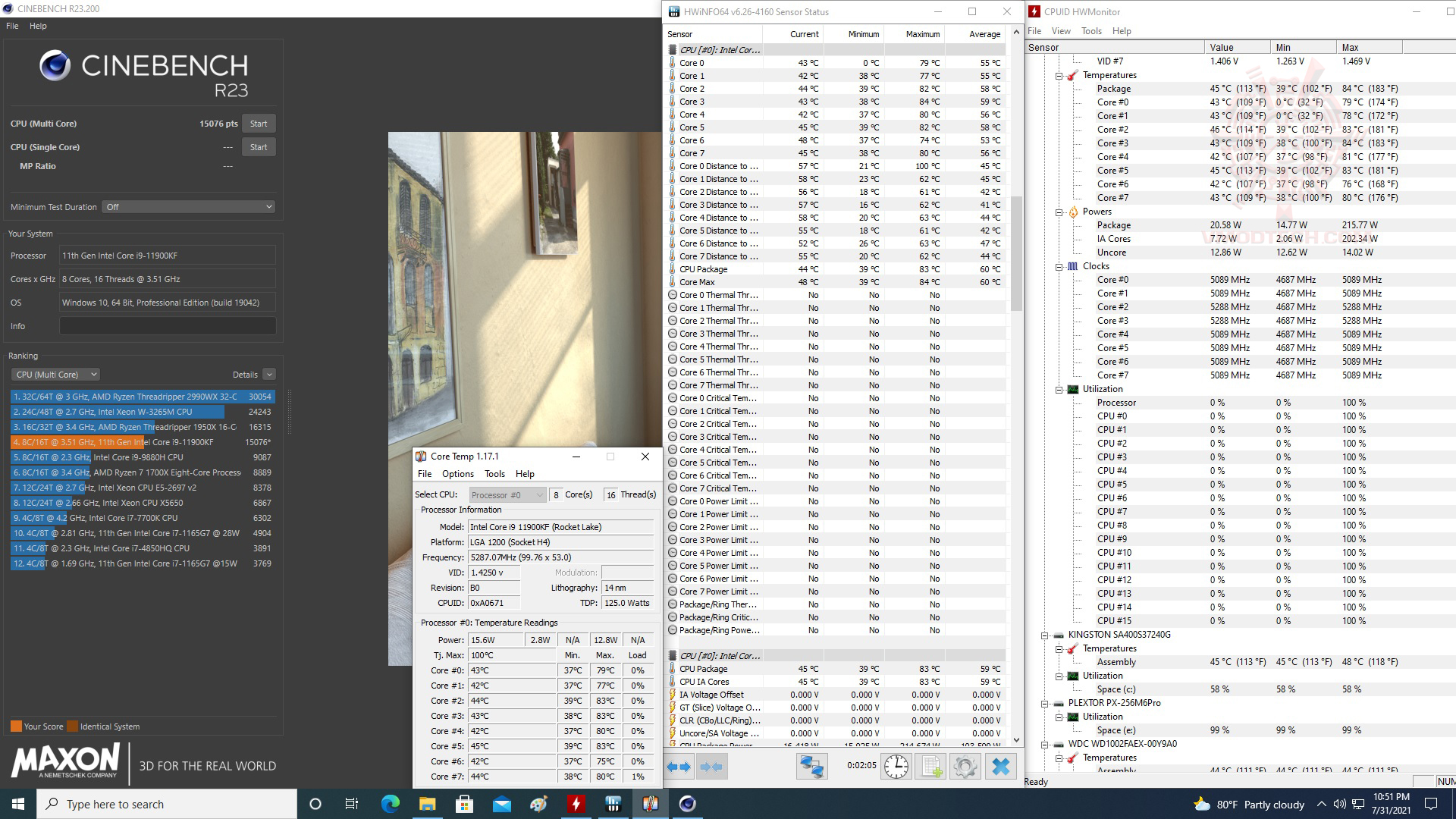Open HWiNFO sensor settings gear
1456x819 pixels.
(965, 767)
